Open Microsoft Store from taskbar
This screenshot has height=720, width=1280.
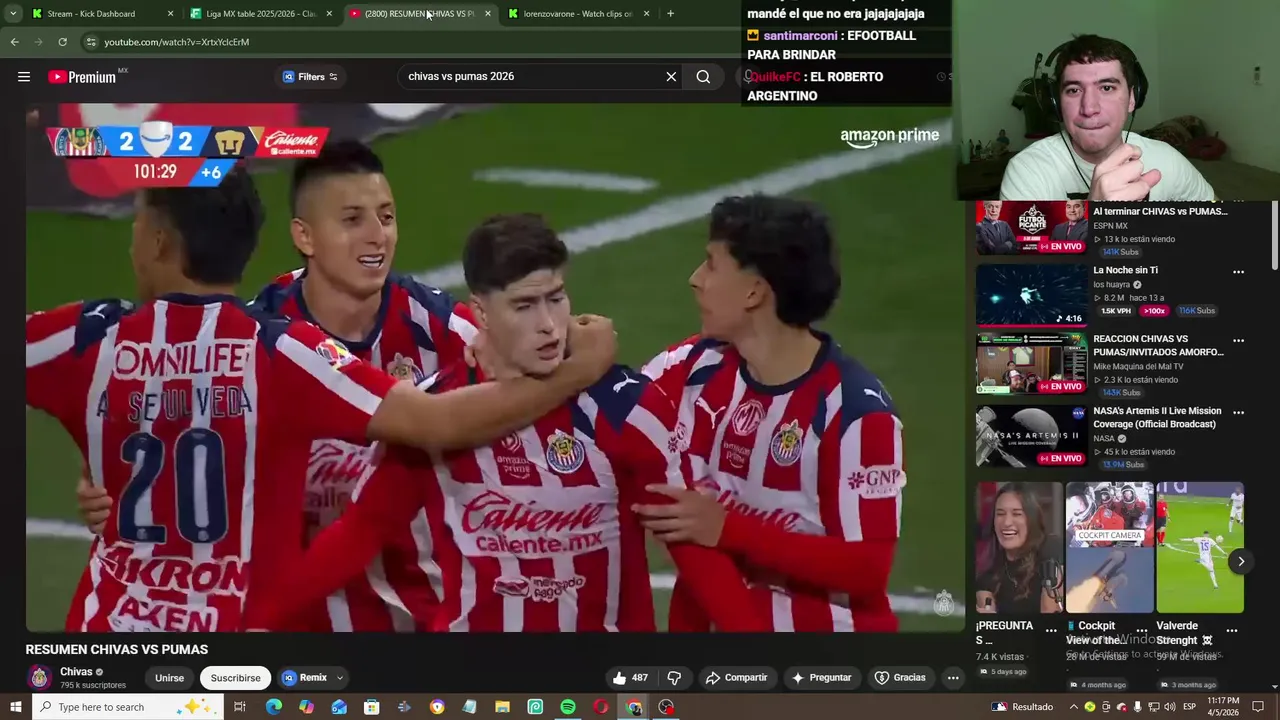371,707
